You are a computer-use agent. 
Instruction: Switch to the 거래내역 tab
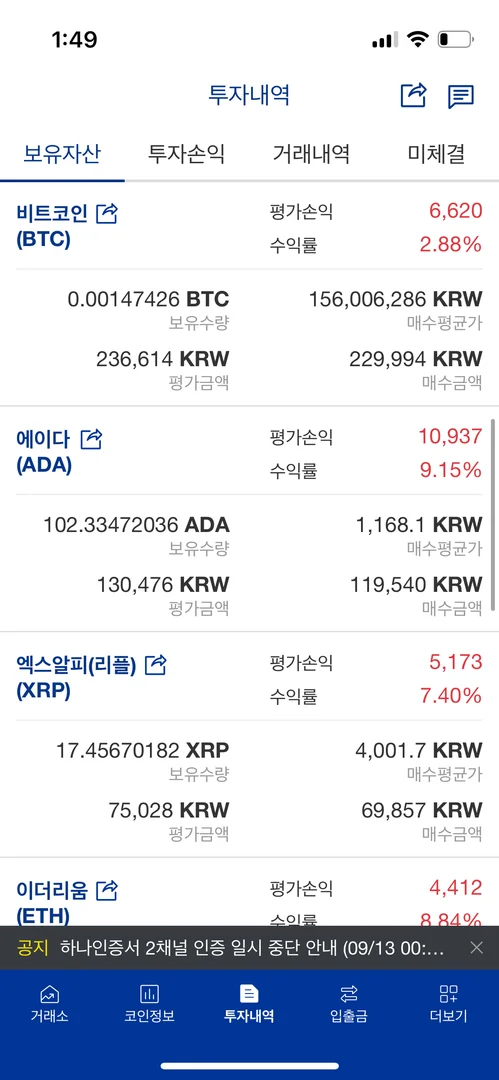(312, 153)
